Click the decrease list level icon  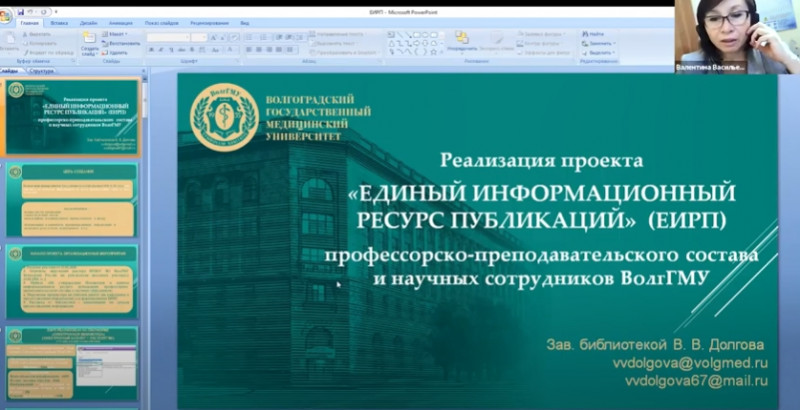coord(279,37)
